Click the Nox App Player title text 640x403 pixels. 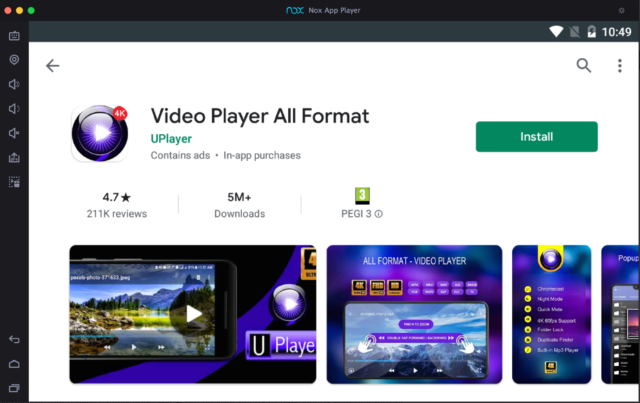334,11
